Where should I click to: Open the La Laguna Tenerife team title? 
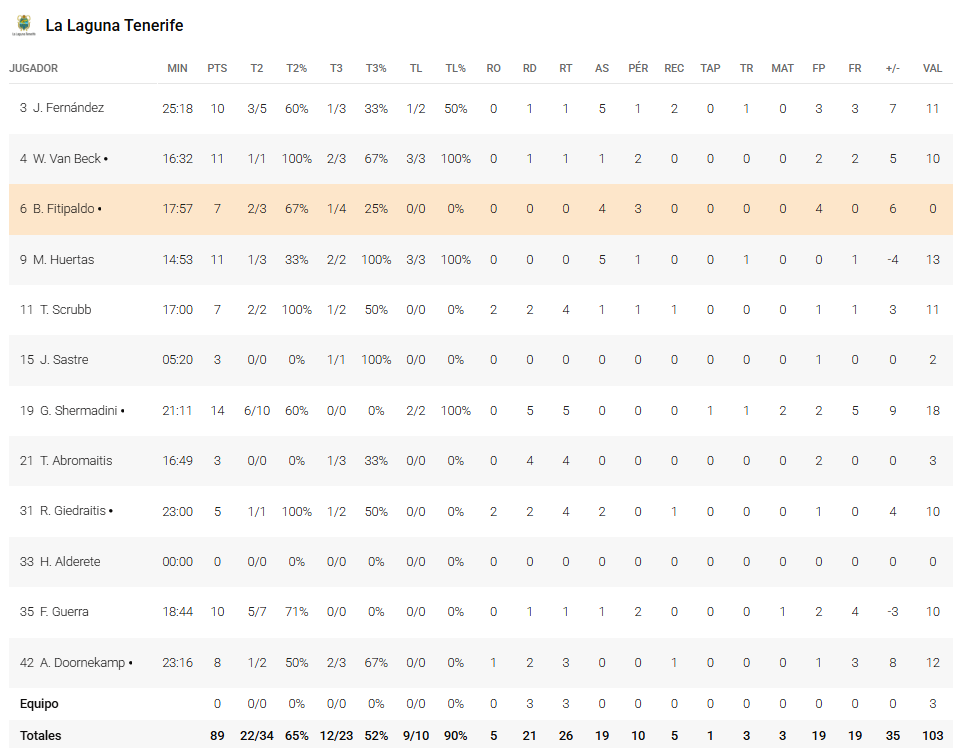pyautogui.click(x=114, y=26)
